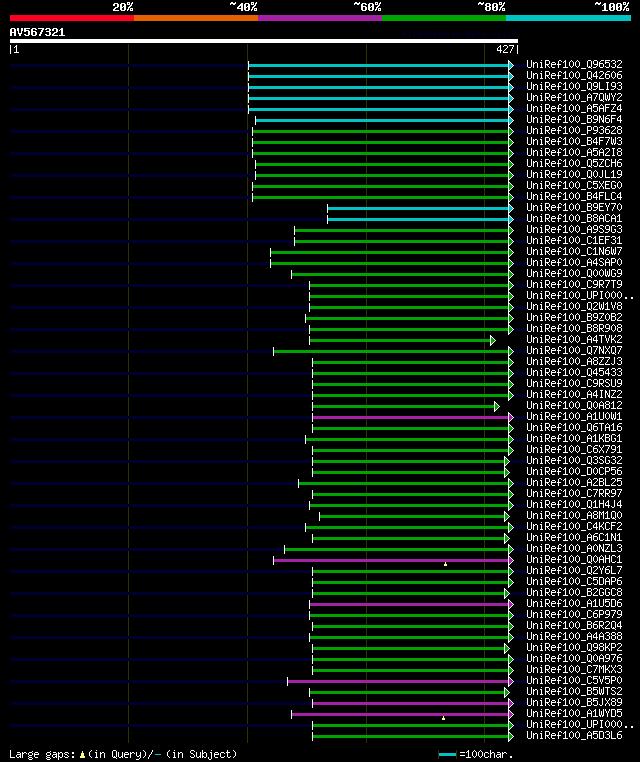The image size is (640, 762).
Task: Select the UniRef100_Q6TA16 label
Action: (574, 427)
